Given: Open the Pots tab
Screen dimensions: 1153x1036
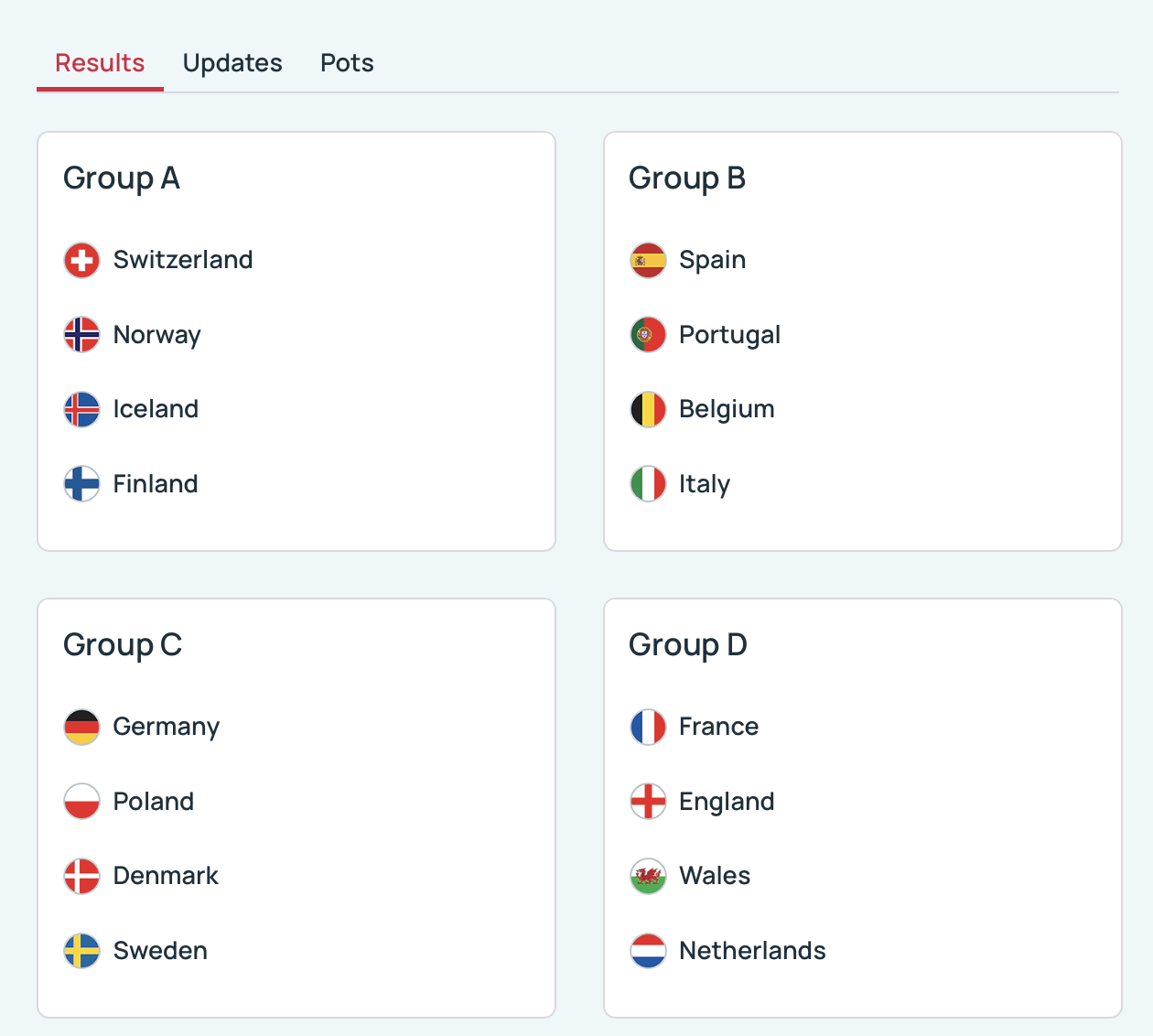Looking at the screenshot, I should [x=347, y=63].
